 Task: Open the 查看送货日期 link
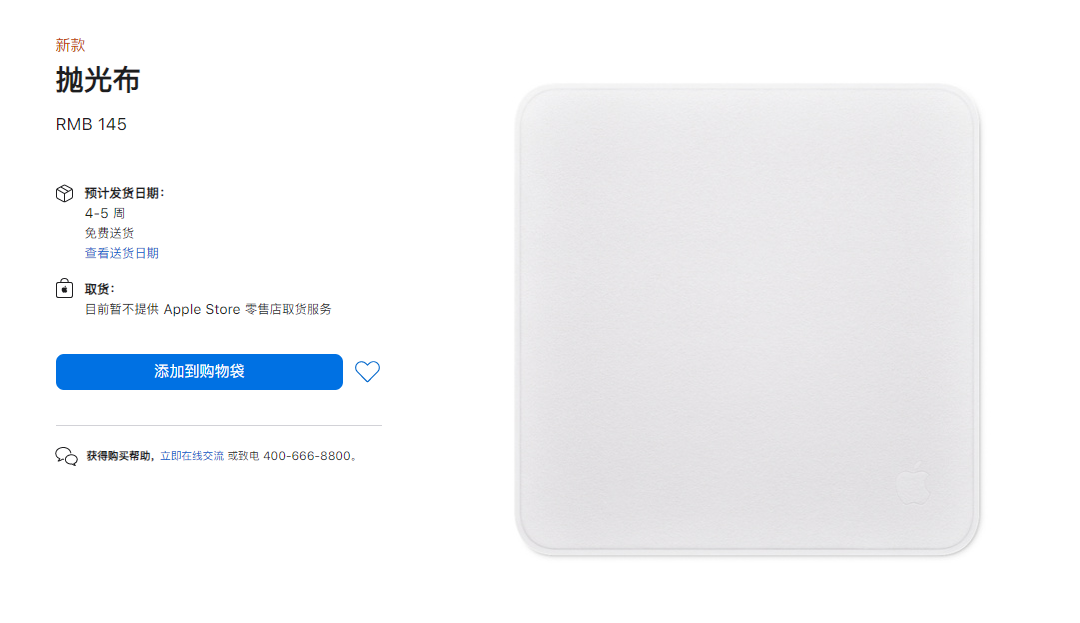(122, 253)
